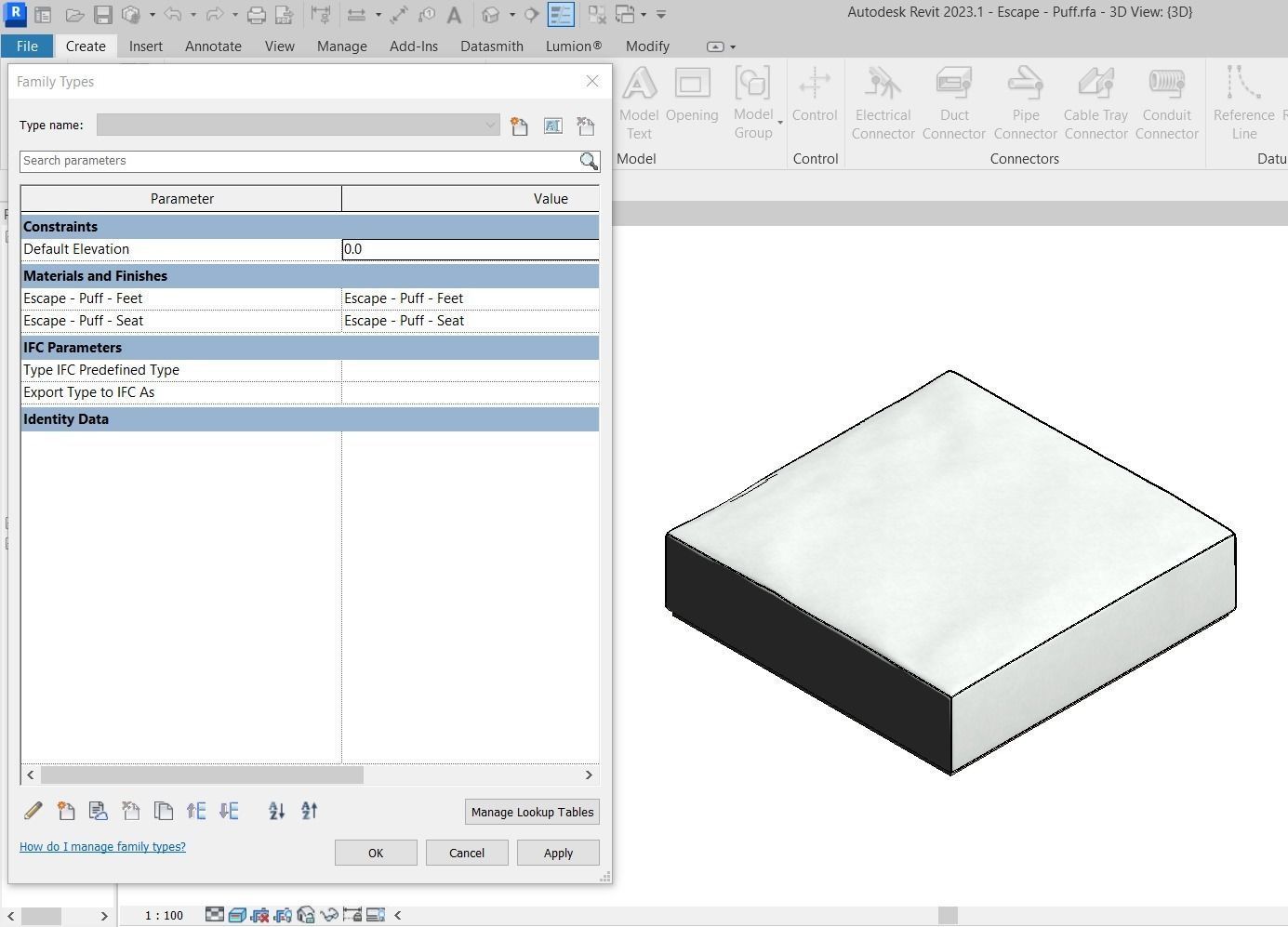Click the Aligned Dimension tool icon

(x=398, y=15)
